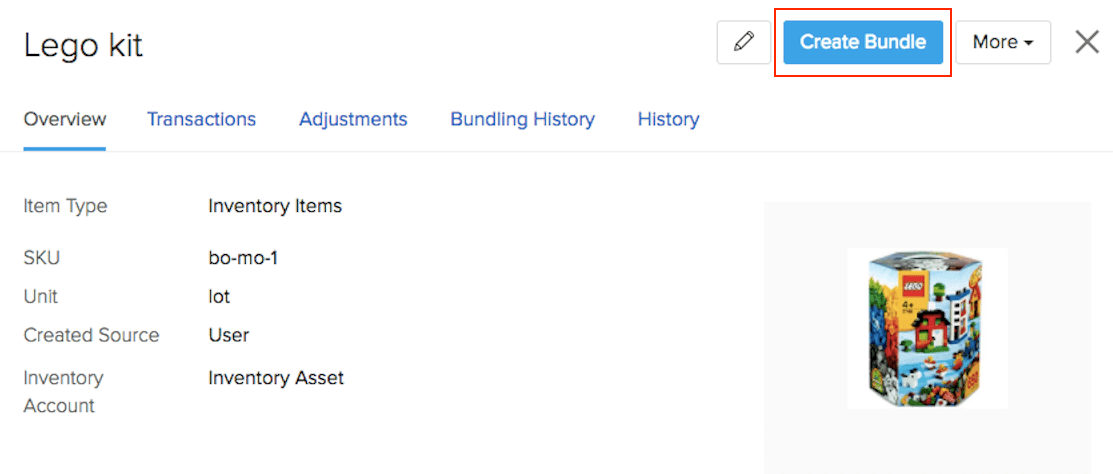Image resolution: width=1113 pixels, height=474 pixels.
Task: Expand the More dropdown menu
Action: tap(1002, 43)
